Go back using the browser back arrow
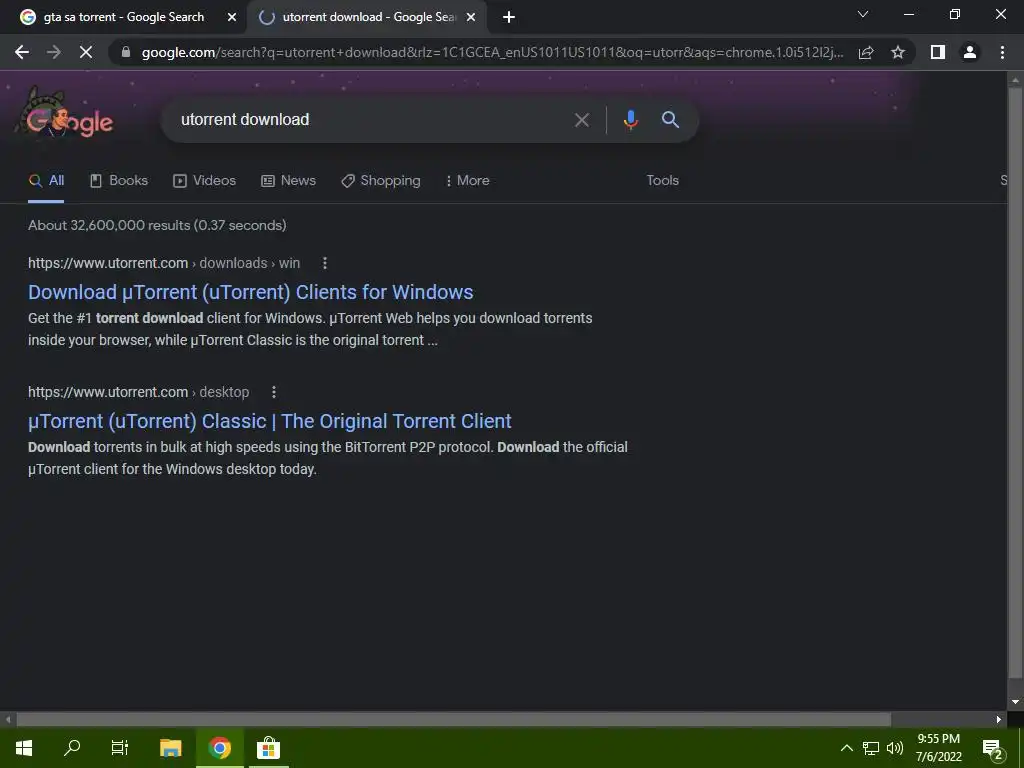Viewport: 1024px width, 768px height. point(22,52)
